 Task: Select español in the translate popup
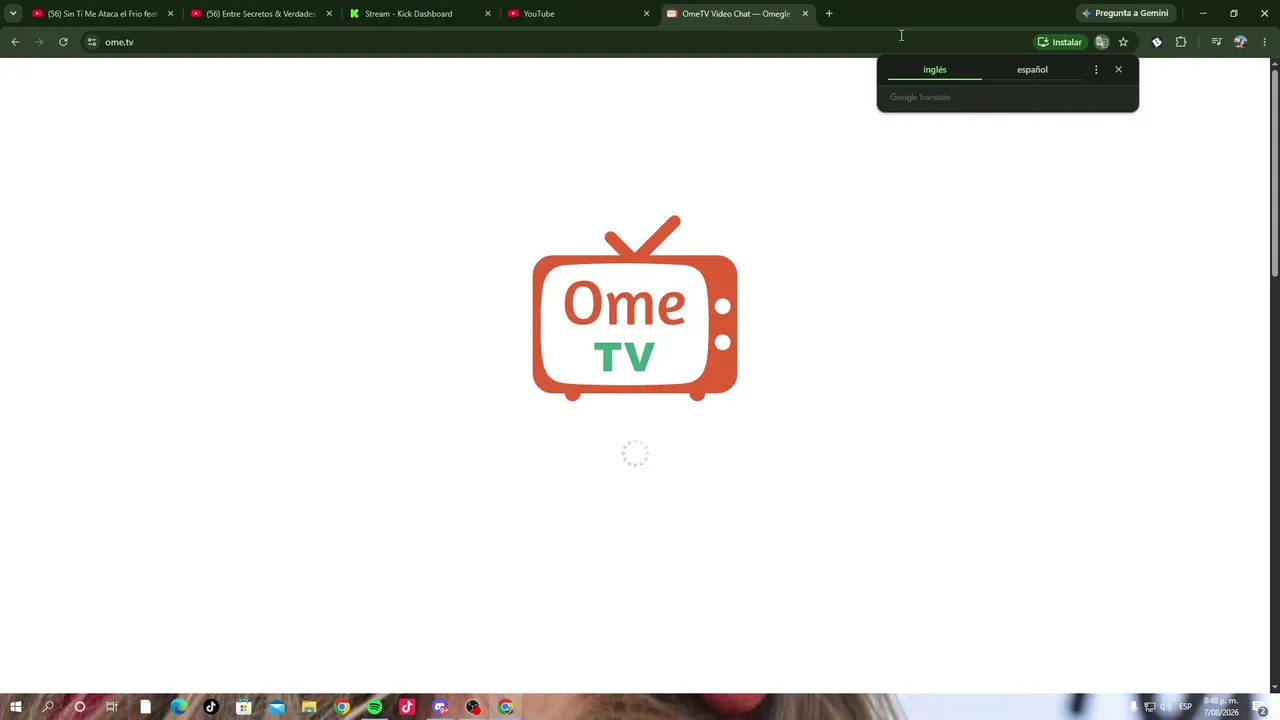click(1032, 70)
